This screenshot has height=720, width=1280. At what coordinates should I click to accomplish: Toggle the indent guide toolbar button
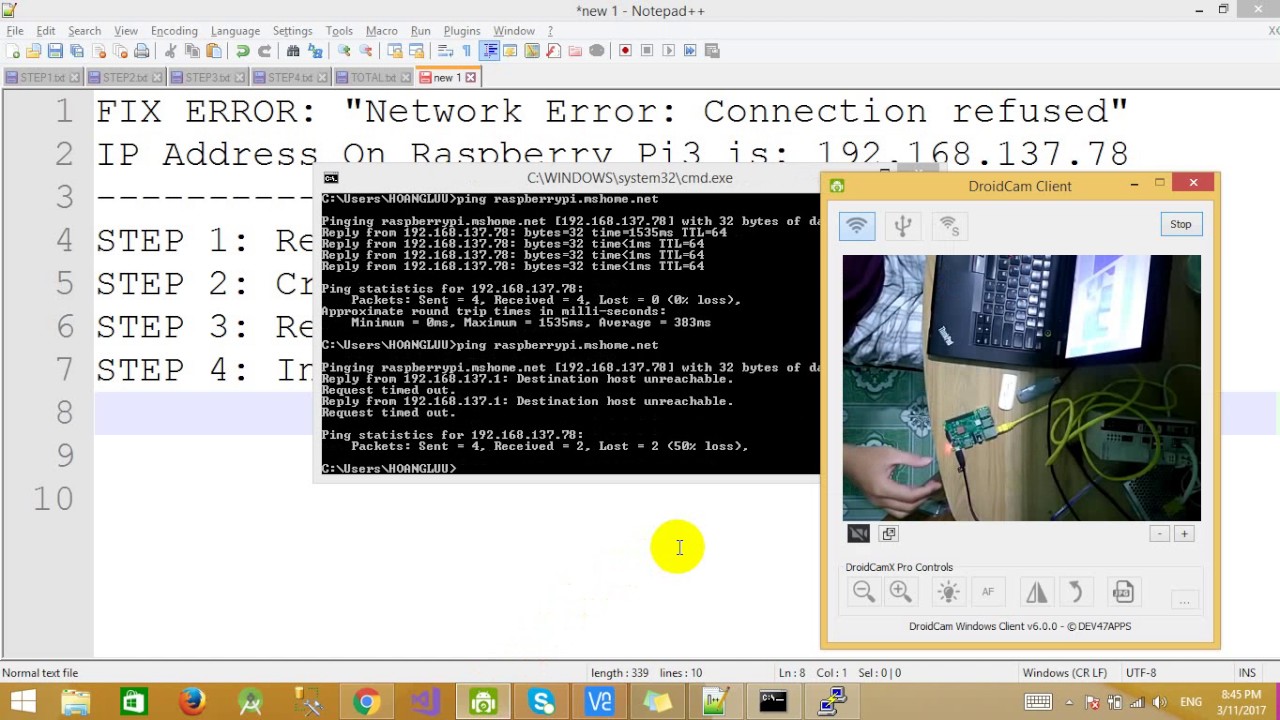point(491,50)
